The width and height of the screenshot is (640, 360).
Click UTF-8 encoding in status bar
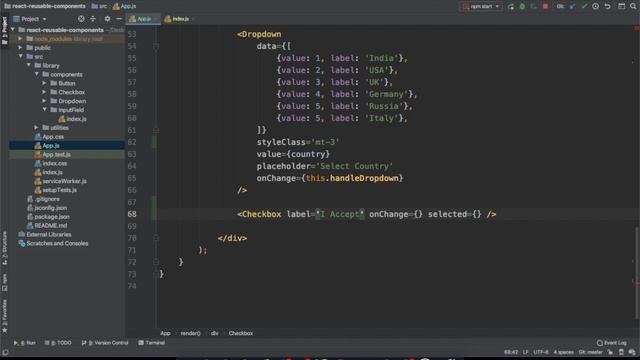pos(541,352)
